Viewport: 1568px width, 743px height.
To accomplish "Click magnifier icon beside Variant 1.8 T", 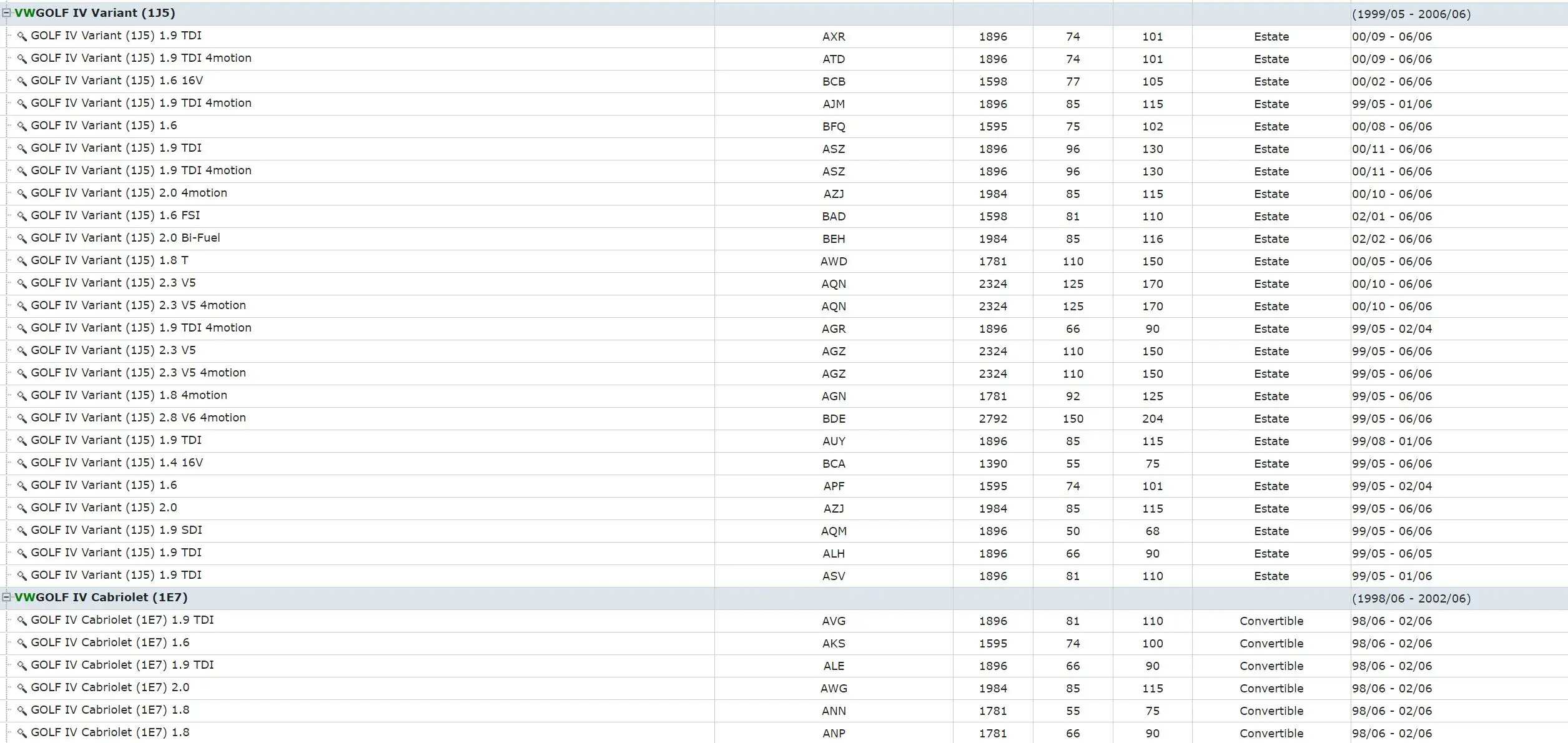I will click(22, 261).
